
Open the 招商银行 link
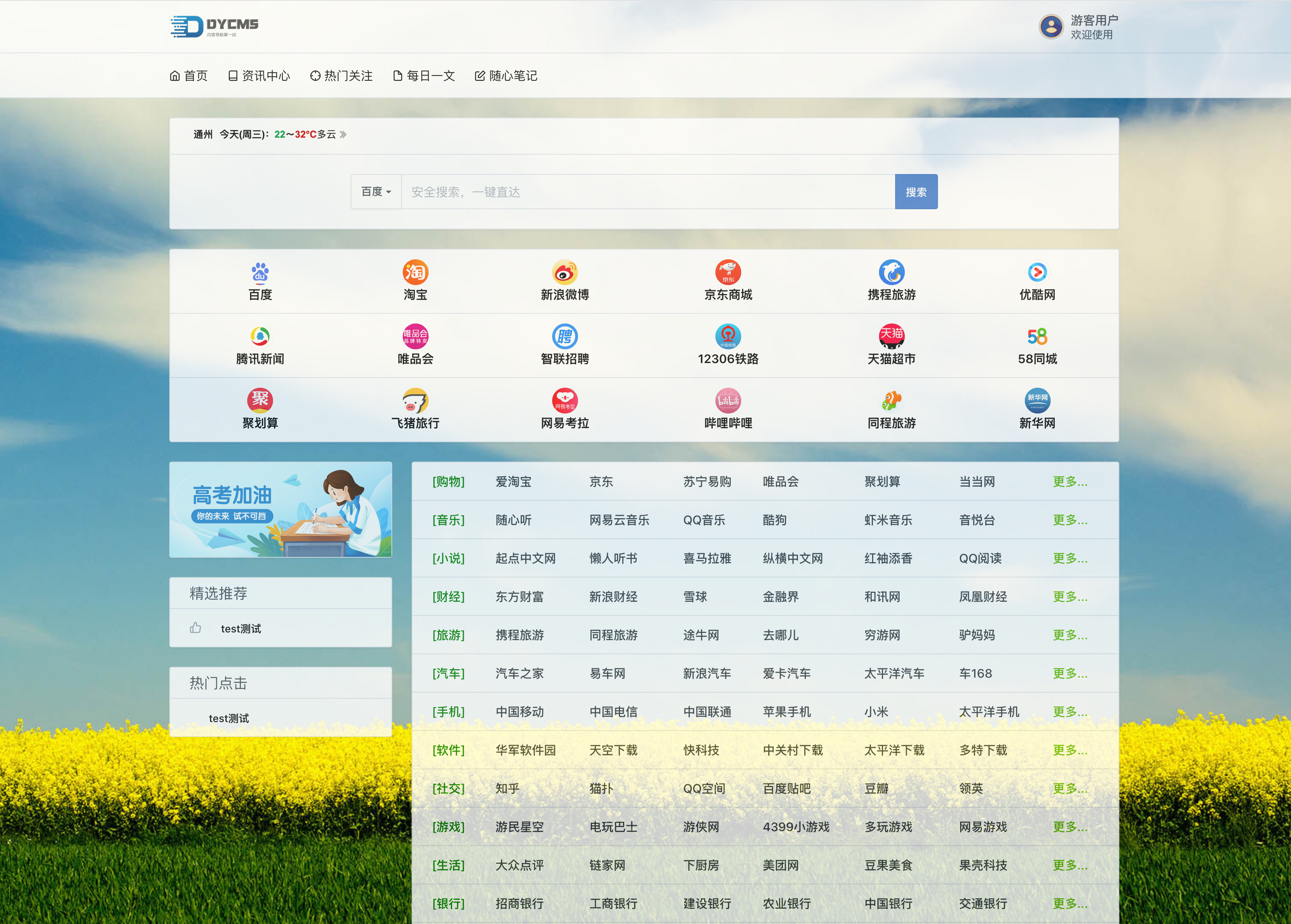point(519,903)
